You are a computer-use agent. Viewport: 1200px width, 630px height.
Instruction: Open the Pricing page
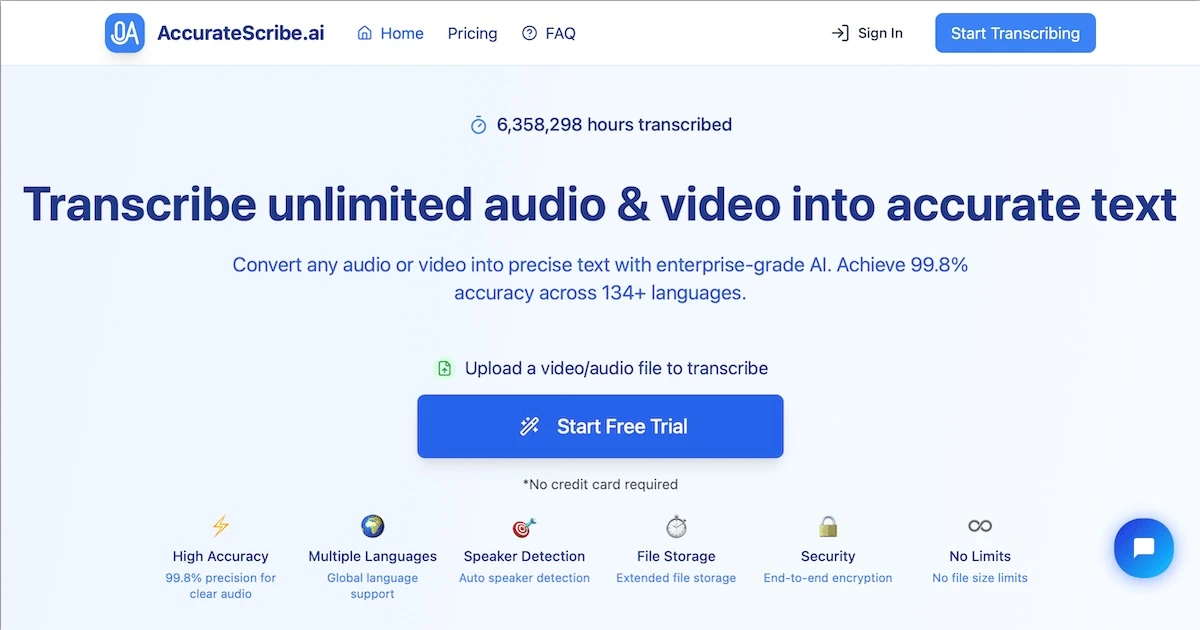click(x=472, y=33)
